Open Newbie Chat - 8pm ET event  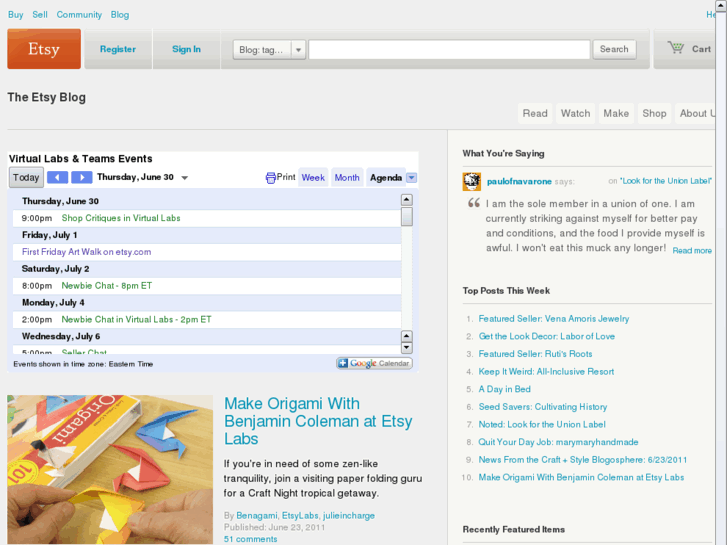107,286
